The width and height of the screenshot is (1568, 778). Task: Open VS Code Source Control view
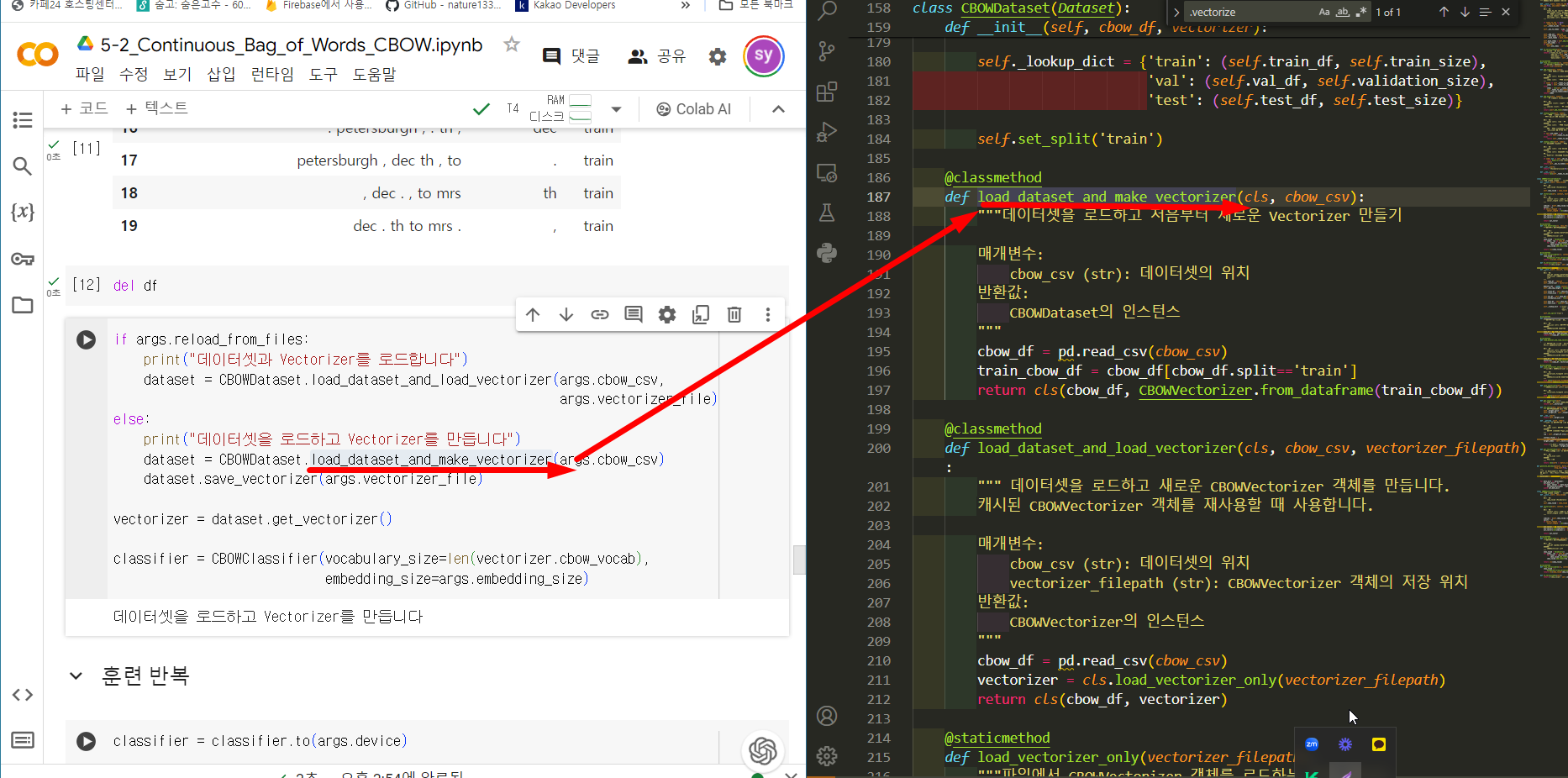coord(827,51)
